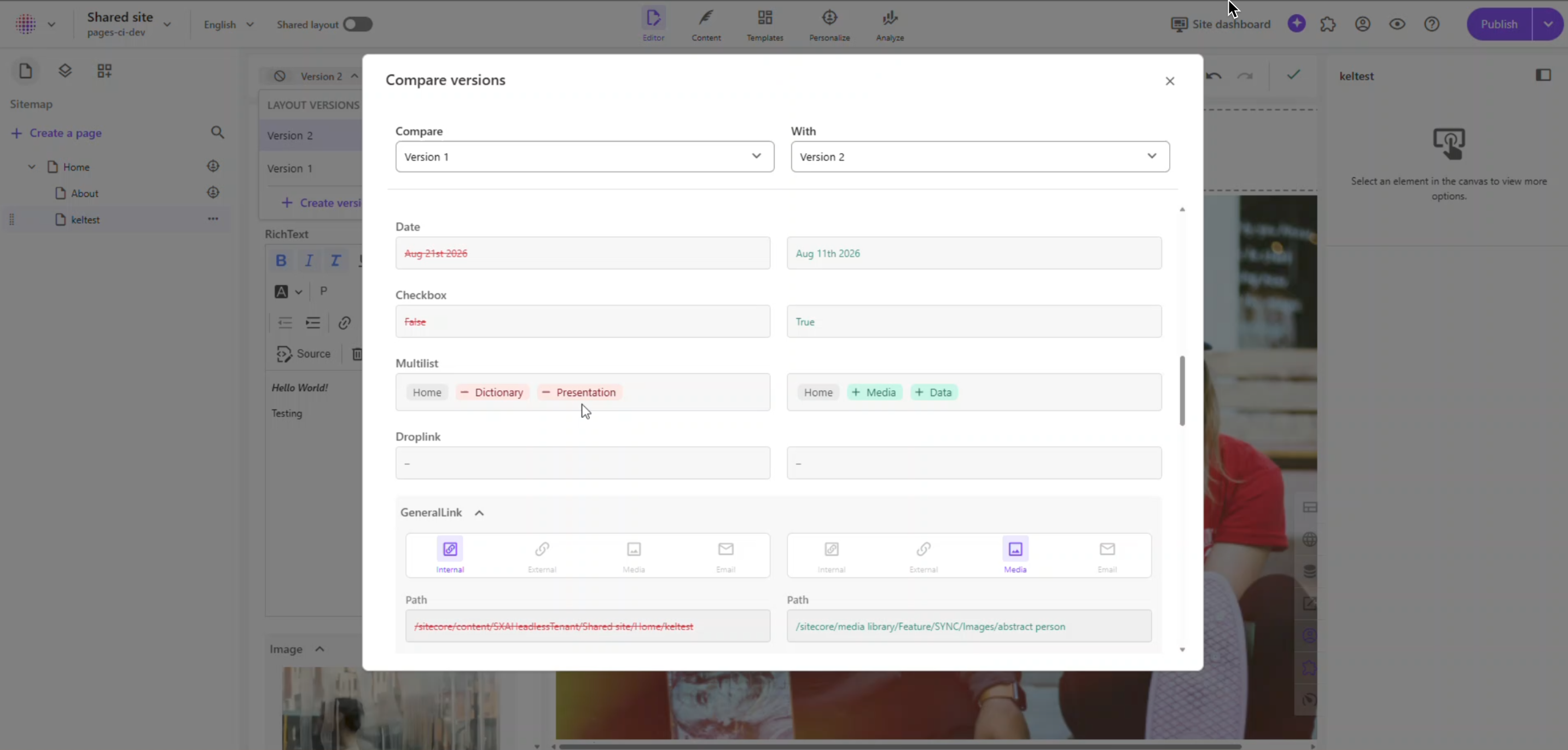1568x750 pixels.
Task: Click the added Data tag
Action: coord(934,393)
